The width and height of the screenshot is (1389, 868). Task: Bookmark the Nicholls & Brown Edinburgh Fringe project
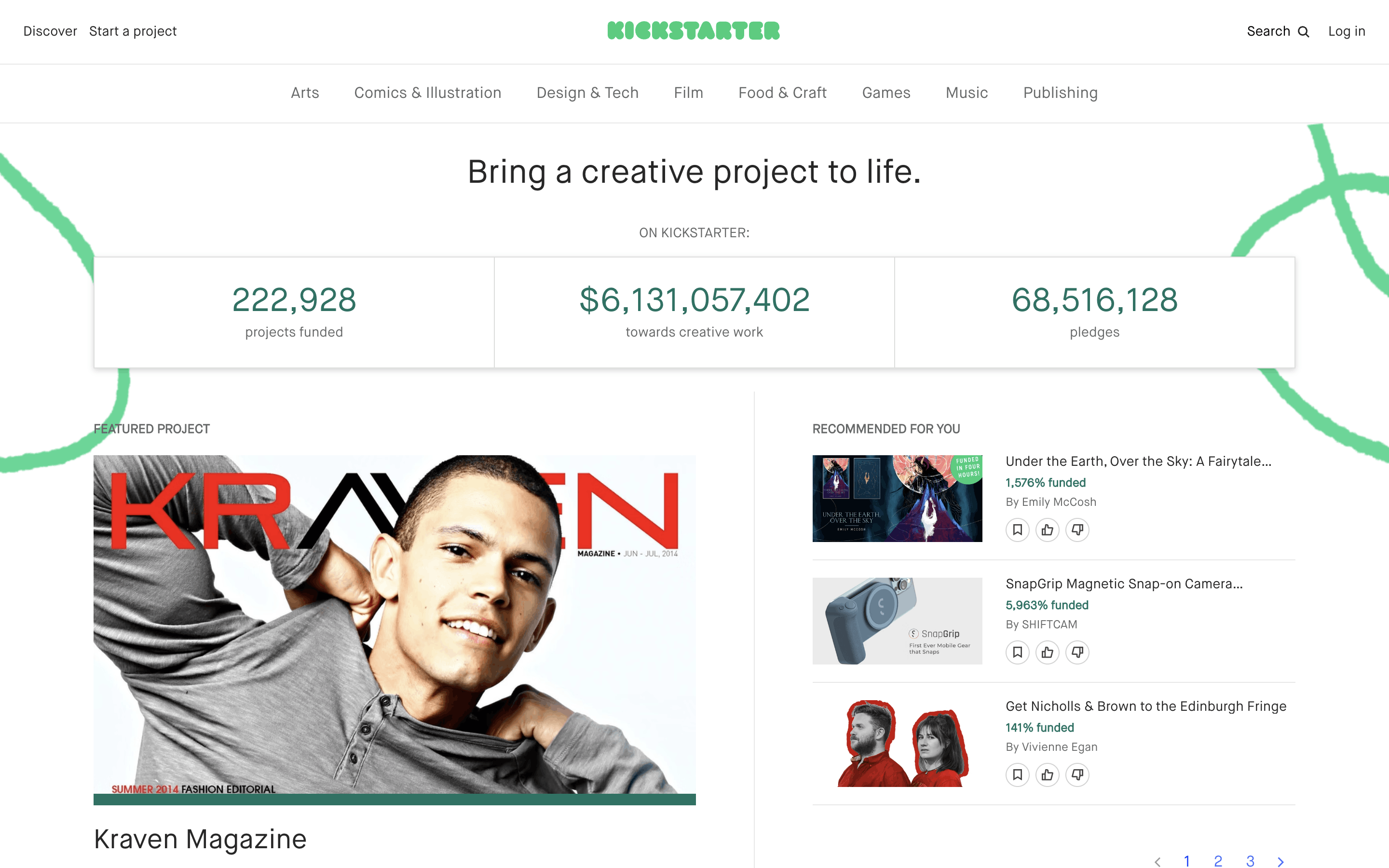1018,774
